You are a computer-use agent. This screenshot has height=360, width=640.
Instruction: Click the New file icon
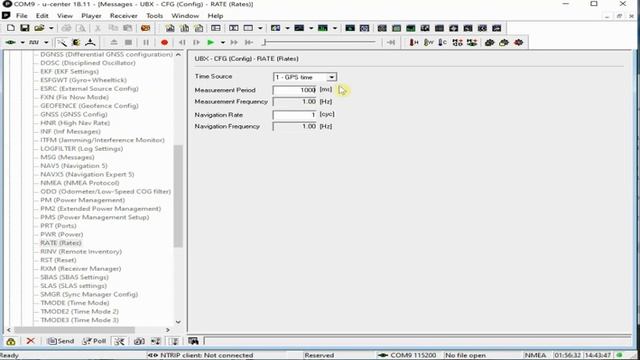tap(11, 28)
